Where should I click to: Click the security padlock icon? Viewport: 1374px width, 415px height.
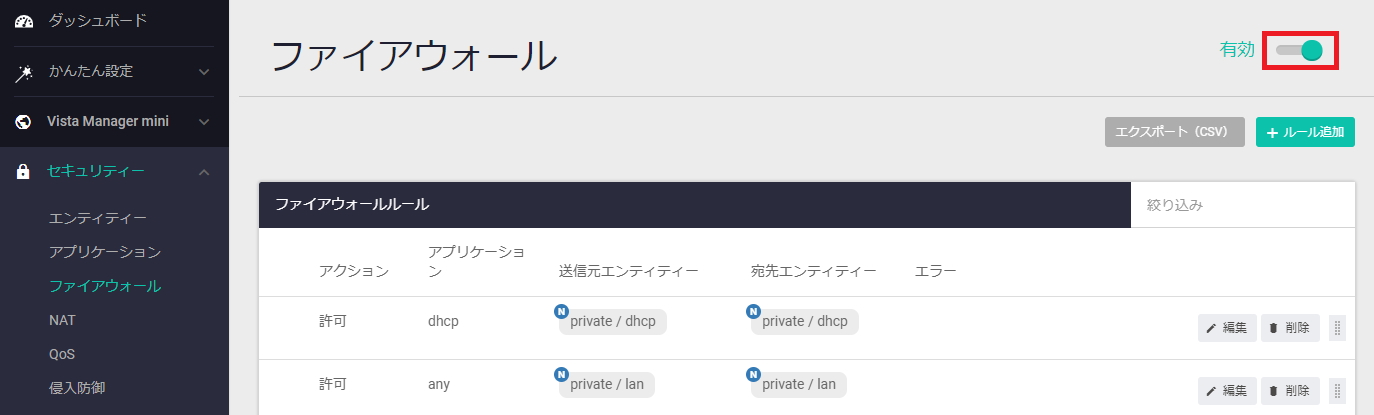(x=24, y=172)
